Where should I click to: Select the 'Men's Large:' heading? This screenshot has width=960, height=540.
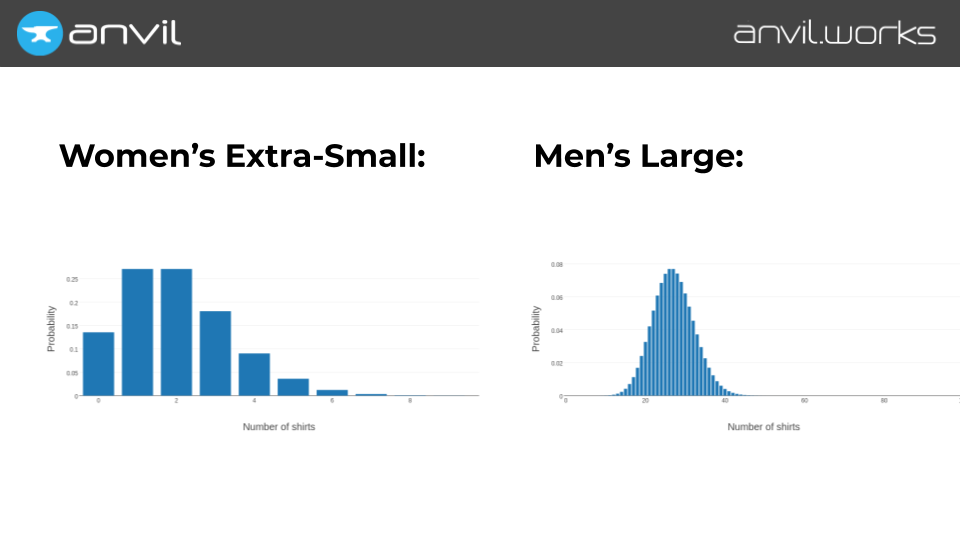[638, 156]
